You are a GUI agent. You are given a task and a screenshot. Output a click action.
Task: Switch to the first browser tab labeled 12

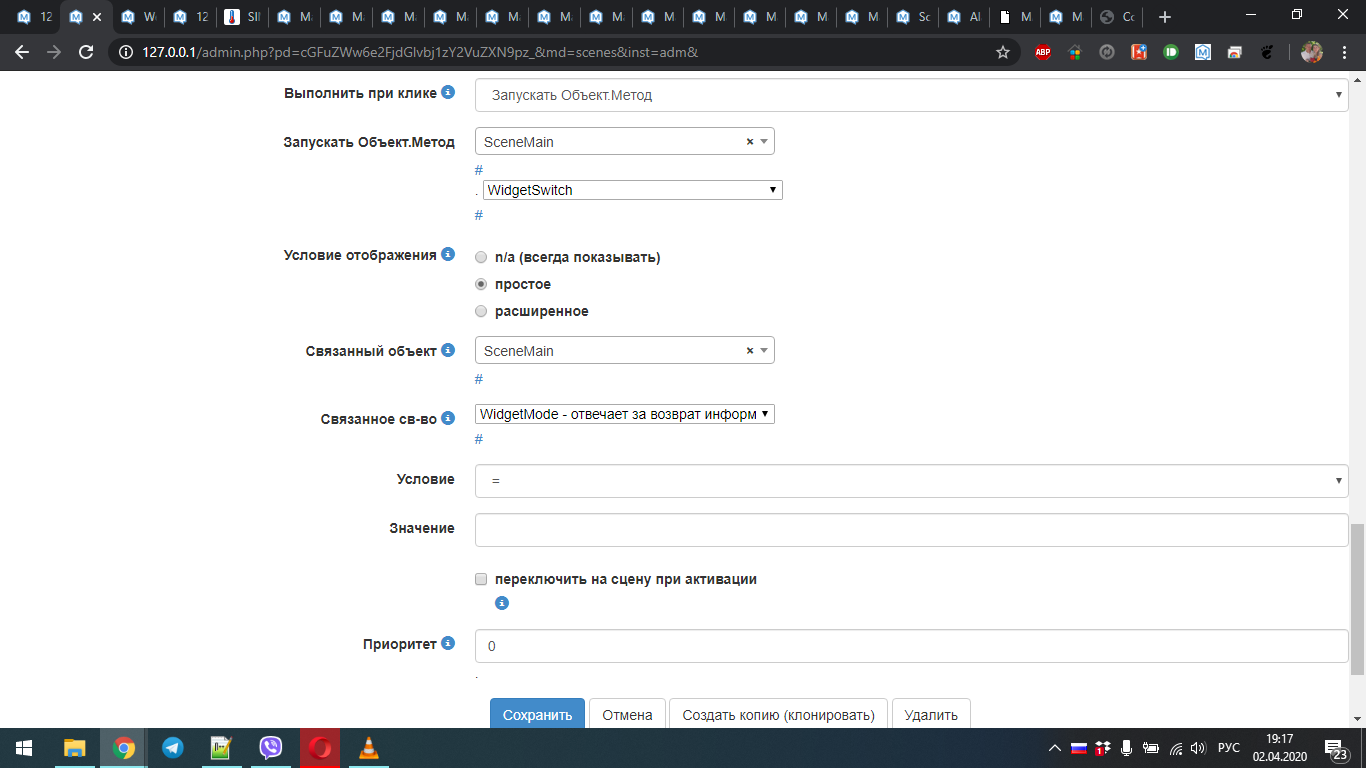click(34, 17)
